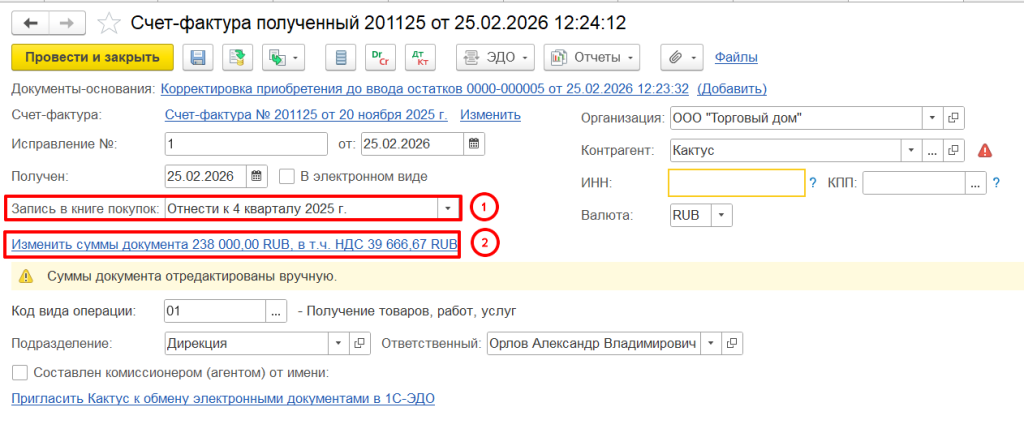Go back with the left arrow button
The height and width of the screenshot is (433, 1024).
[x=31, y=23]
